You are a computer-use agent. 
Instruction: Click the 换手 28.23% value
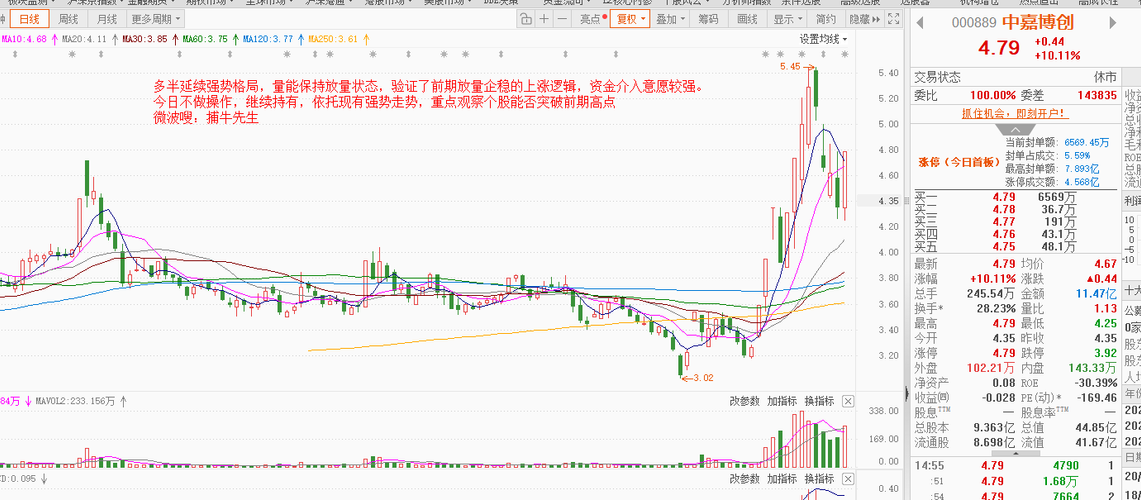(994, 307)
